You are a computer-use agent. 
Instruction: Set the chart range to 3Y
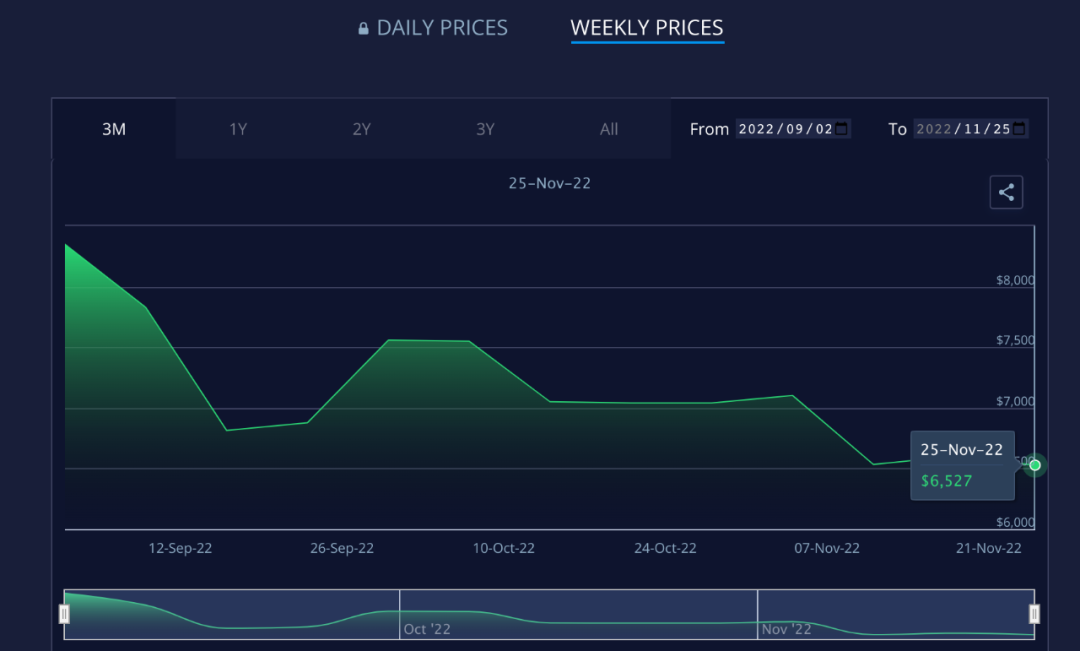coord(485,129)
